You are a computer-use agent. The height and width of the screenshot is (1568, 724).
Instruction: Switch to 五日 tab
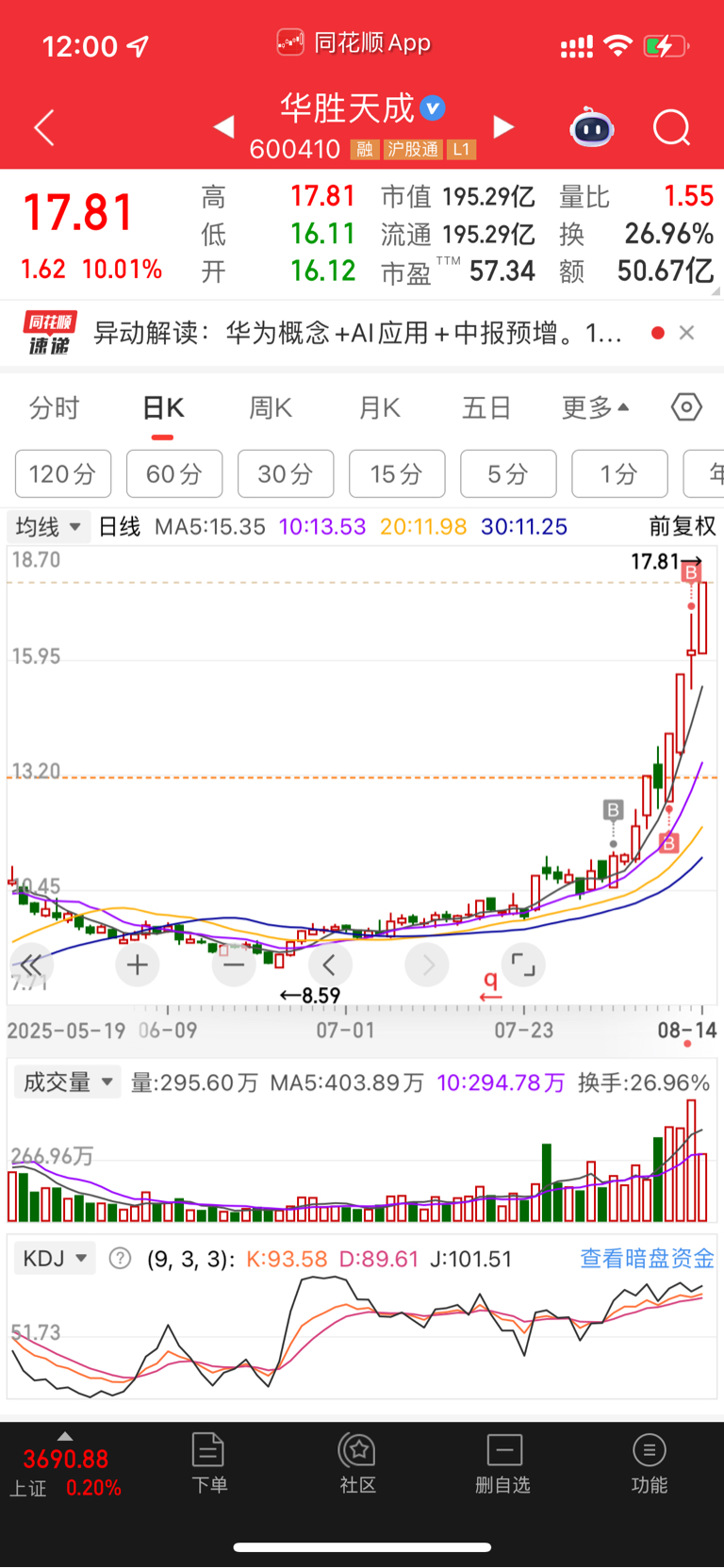tap(486, 407)
